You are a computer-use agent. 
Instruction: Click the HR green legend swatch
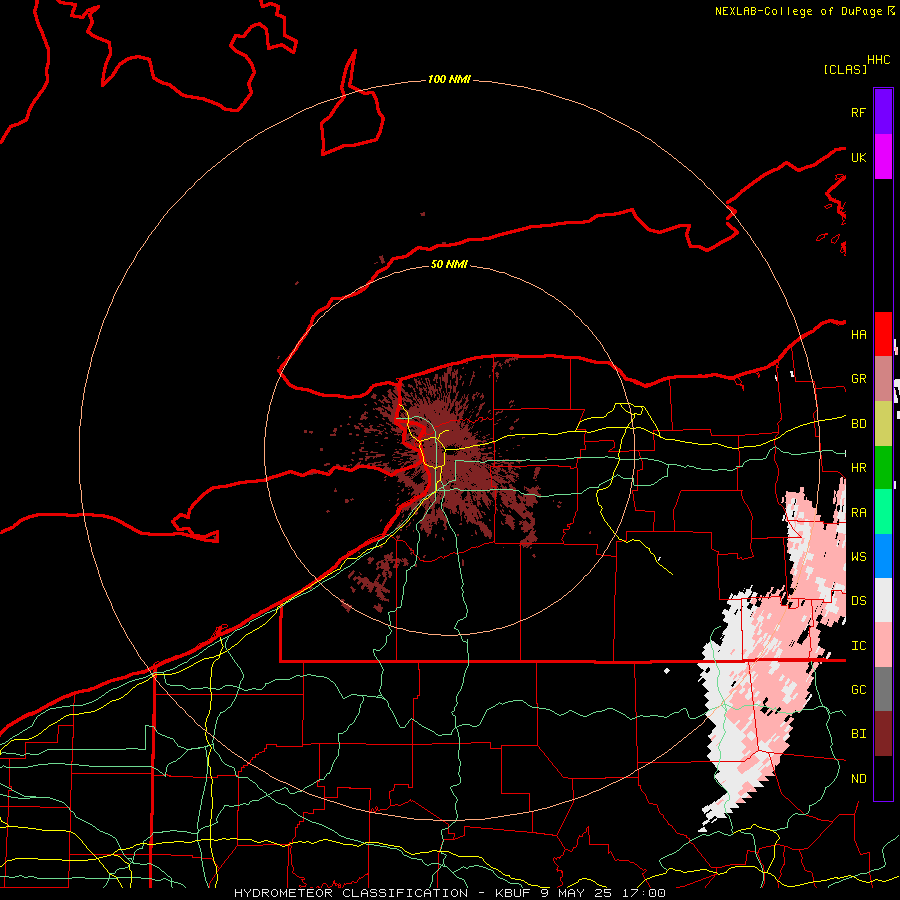pos(883,467)
